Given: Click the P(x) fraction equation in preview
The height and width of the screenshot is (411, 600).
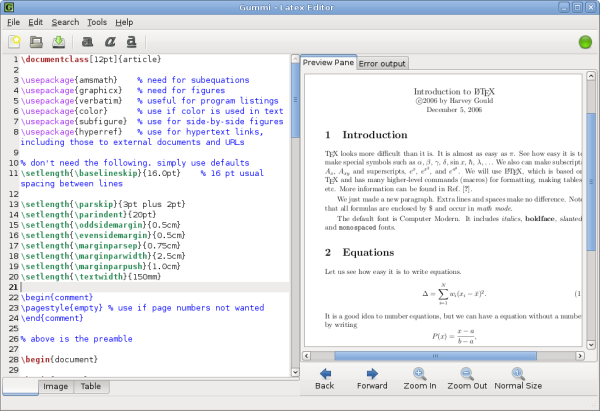Looking at the screenshot, I should [x=454, y=336].
